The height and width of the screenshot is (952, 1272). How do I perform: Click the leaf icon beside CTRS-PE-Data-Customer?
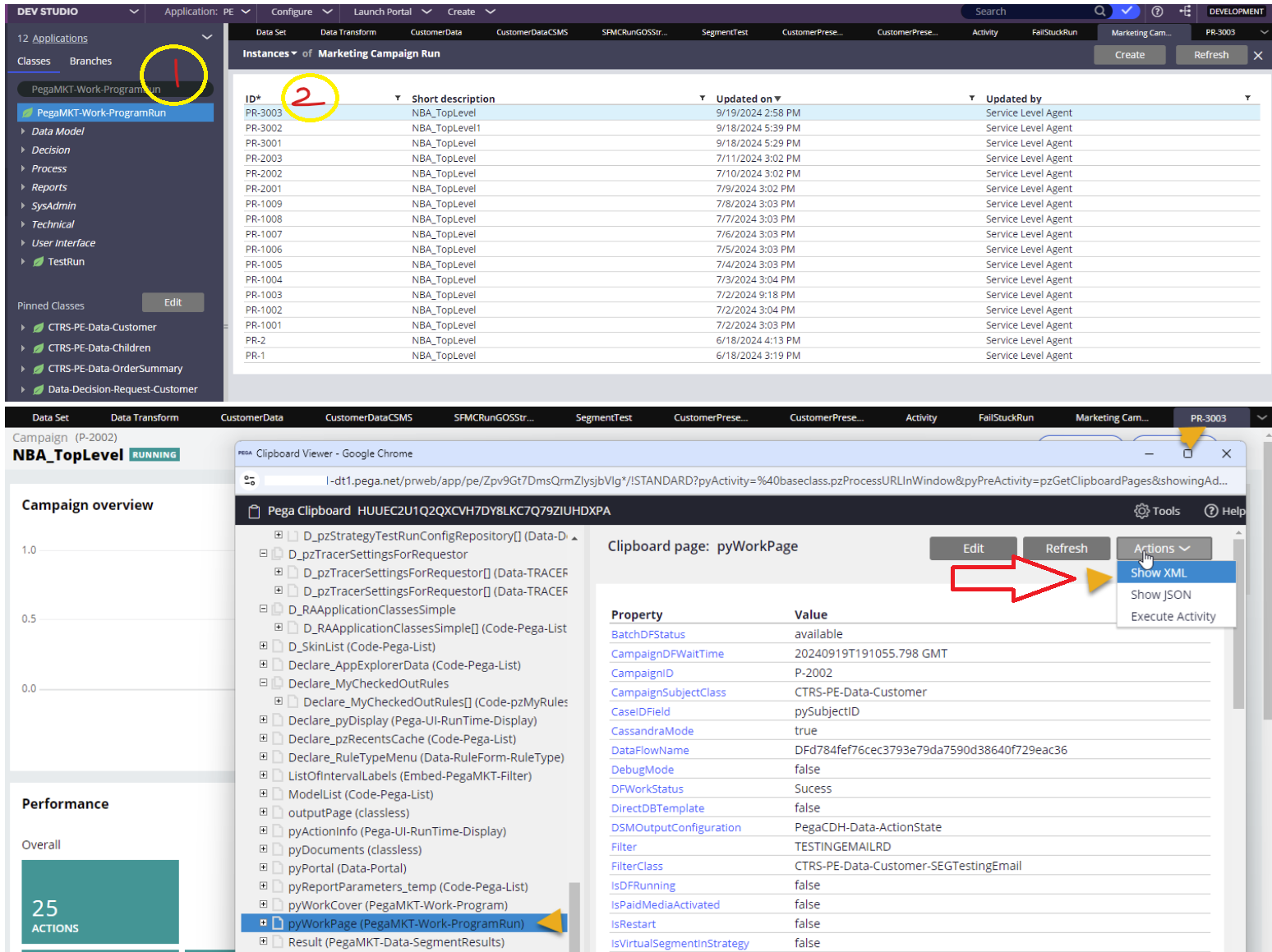click(39, 328)
